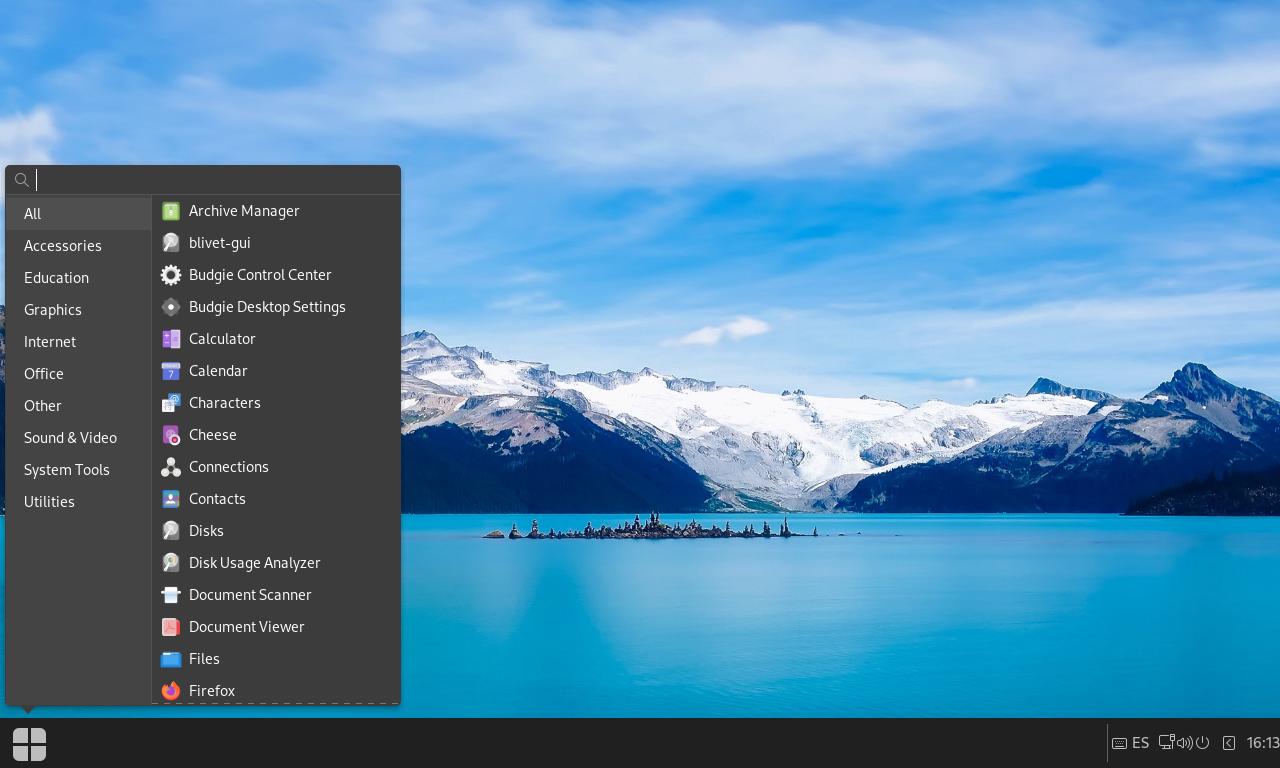Open Disk Usage Analyzer

(275, 563)
